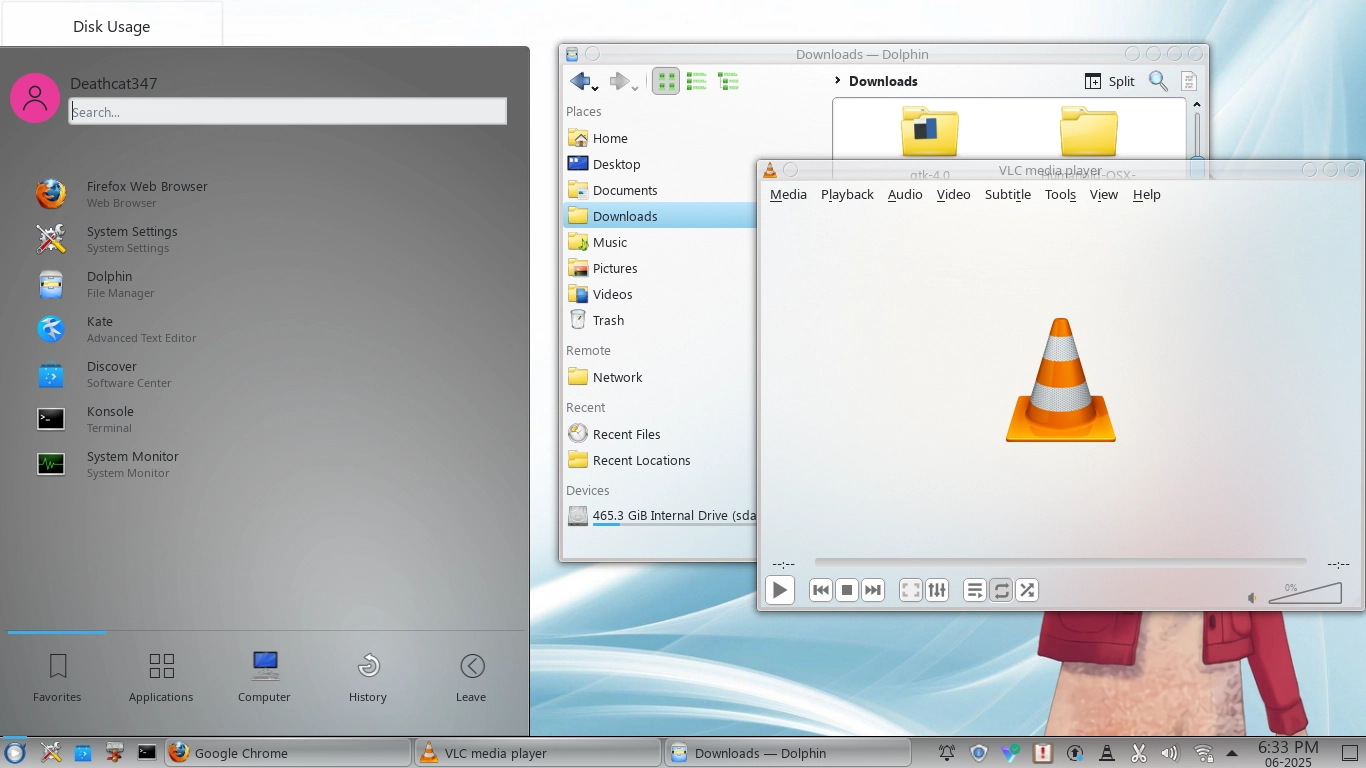
Task: Open VLC Media menu
Action: pos(788,194)
